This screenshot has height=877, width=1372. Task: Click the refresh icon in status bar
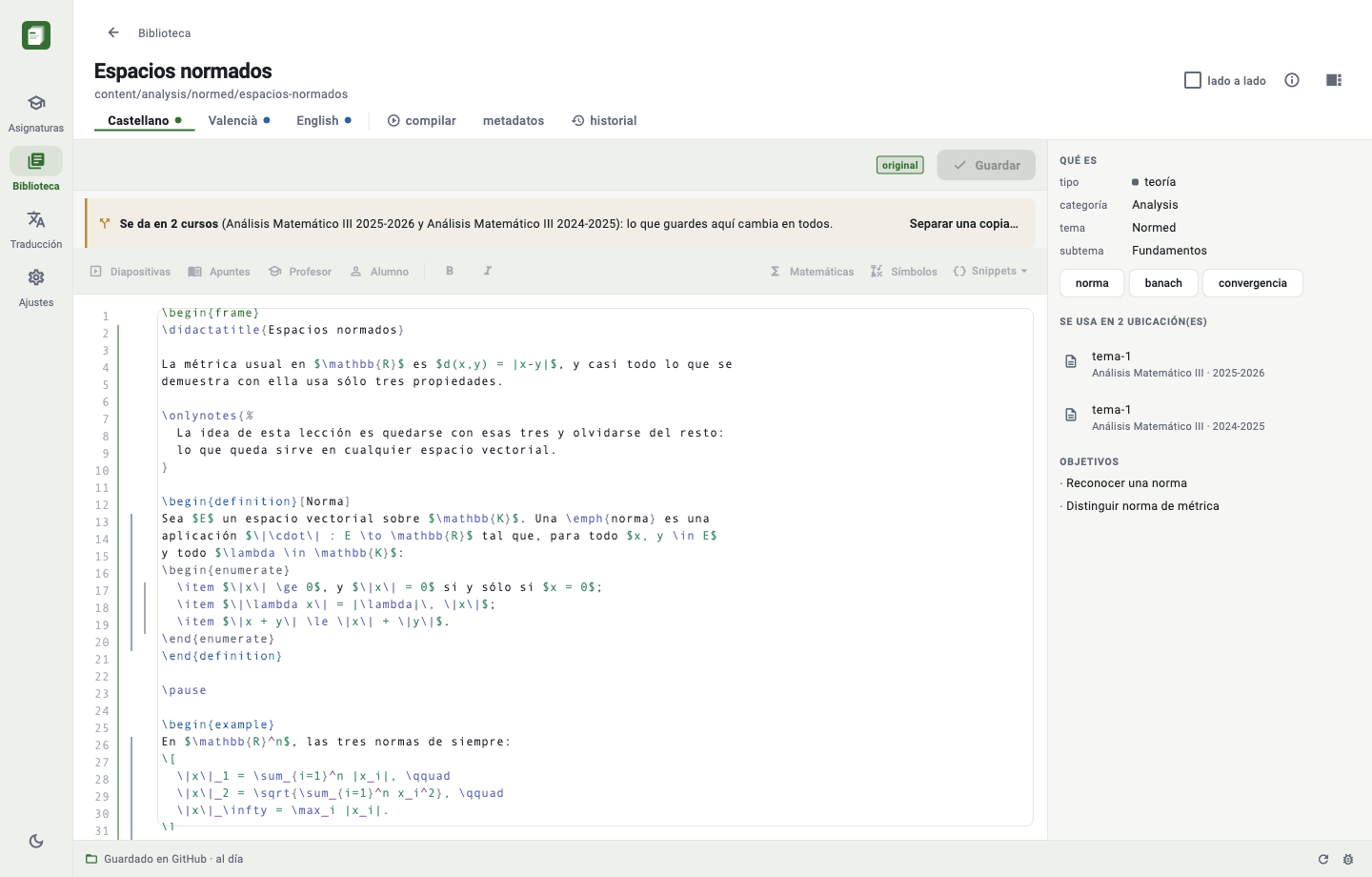(x=1323, y=859)
